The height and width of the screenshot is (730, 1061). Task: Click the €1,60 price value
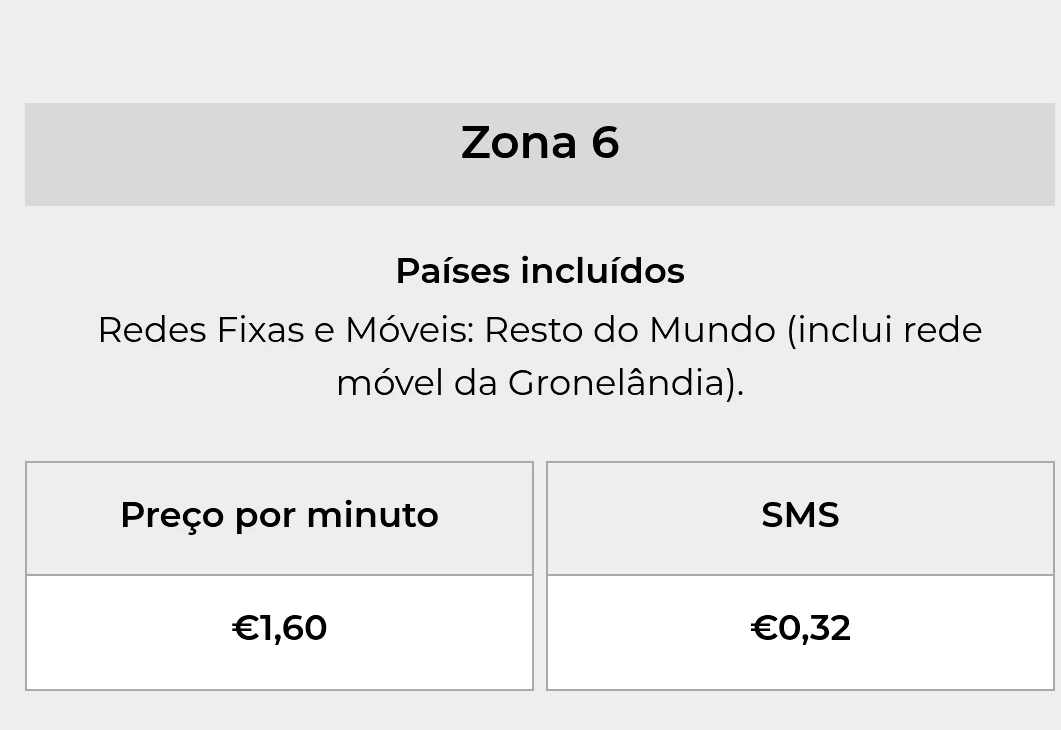pyautogui.click(x=279, y=629)
